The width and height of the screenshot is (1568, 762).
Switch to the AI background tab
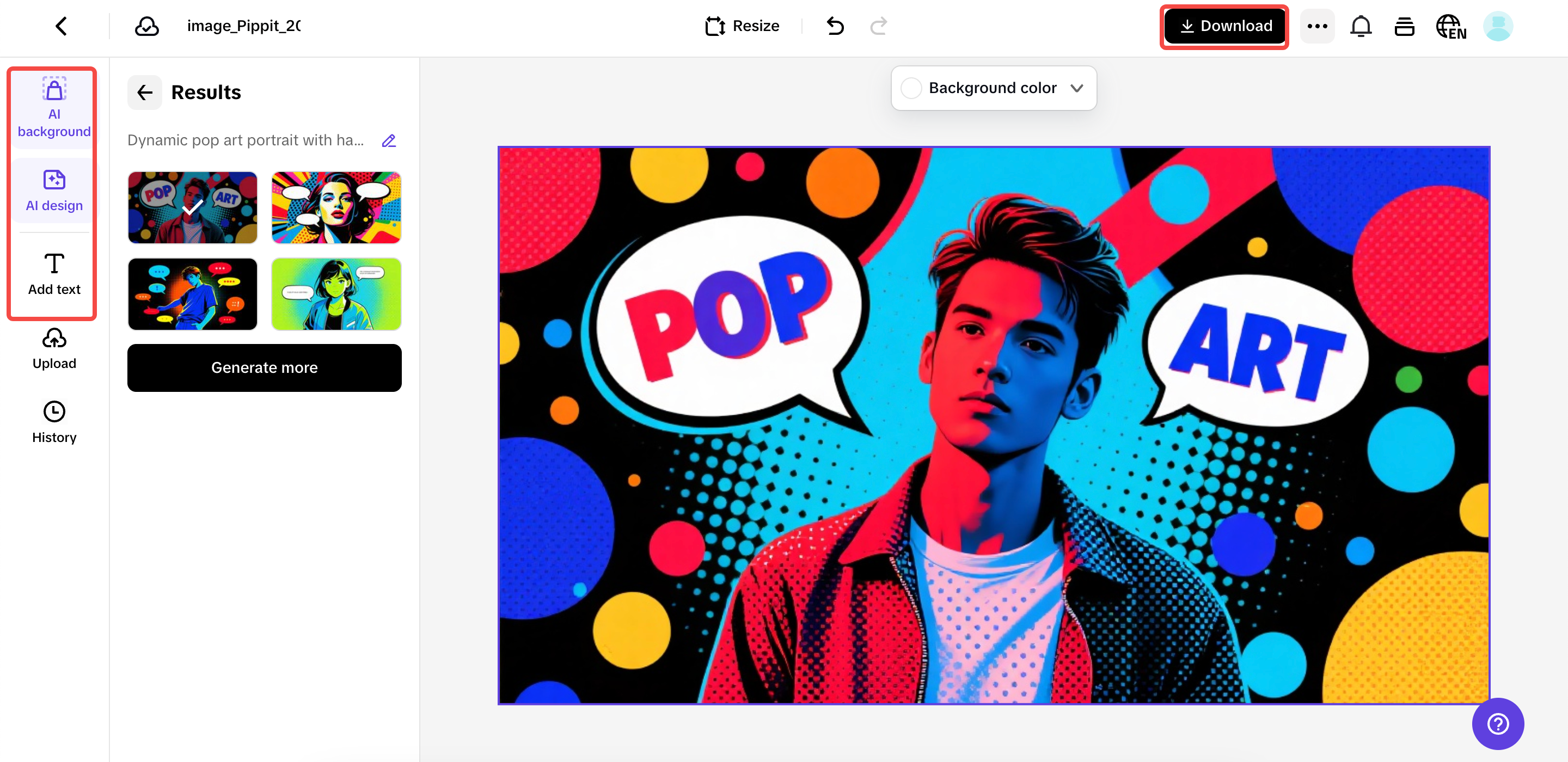54,109
